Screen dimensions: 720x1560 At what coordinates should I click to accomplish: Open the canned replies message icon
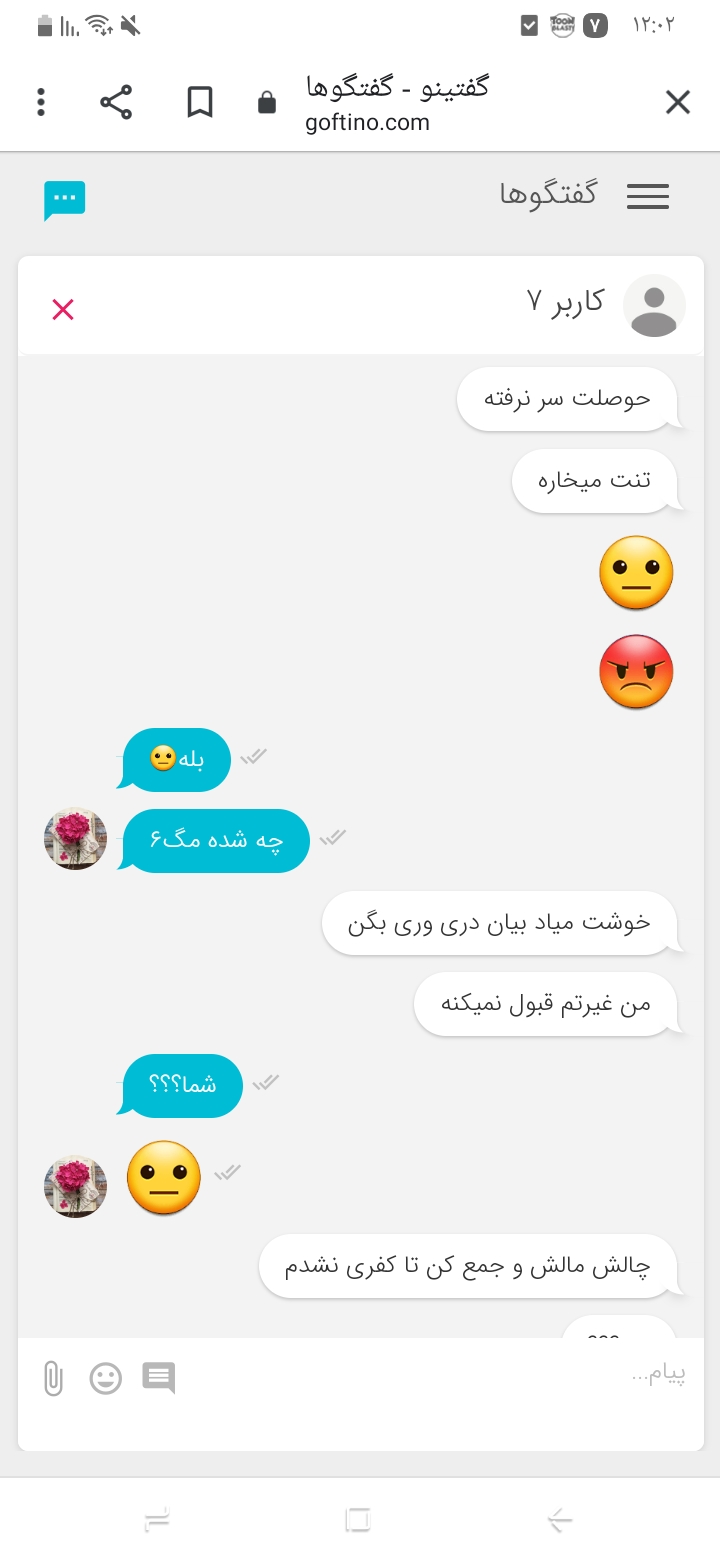pos(158,1378)
